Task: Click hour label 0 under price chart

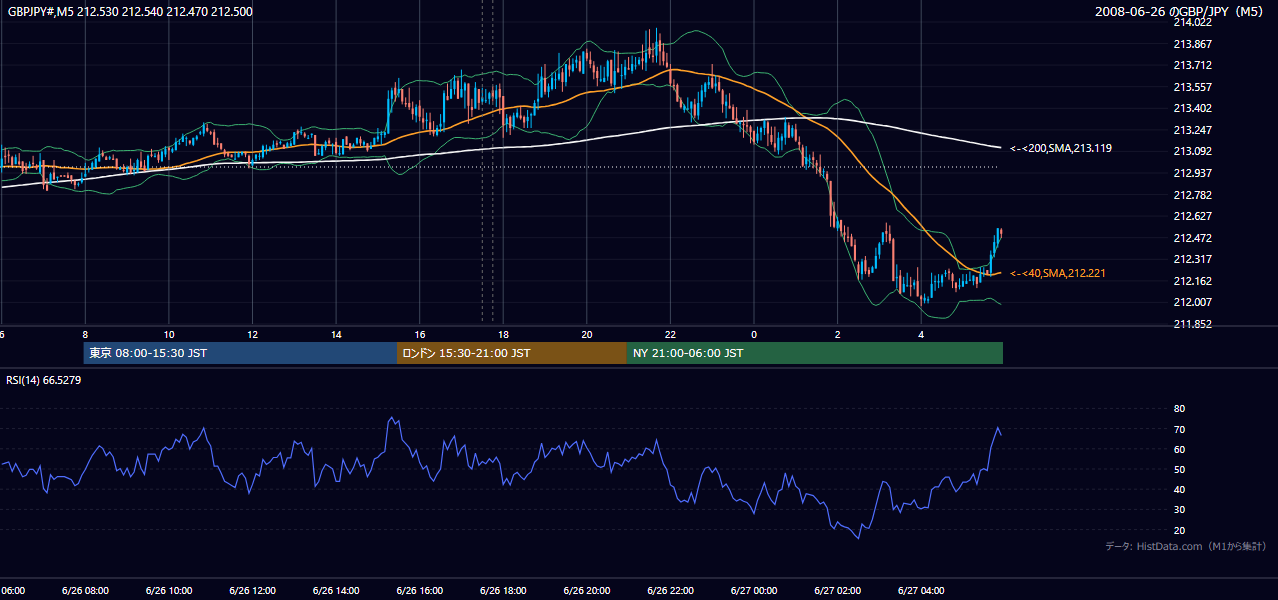Action: (754, 334)
